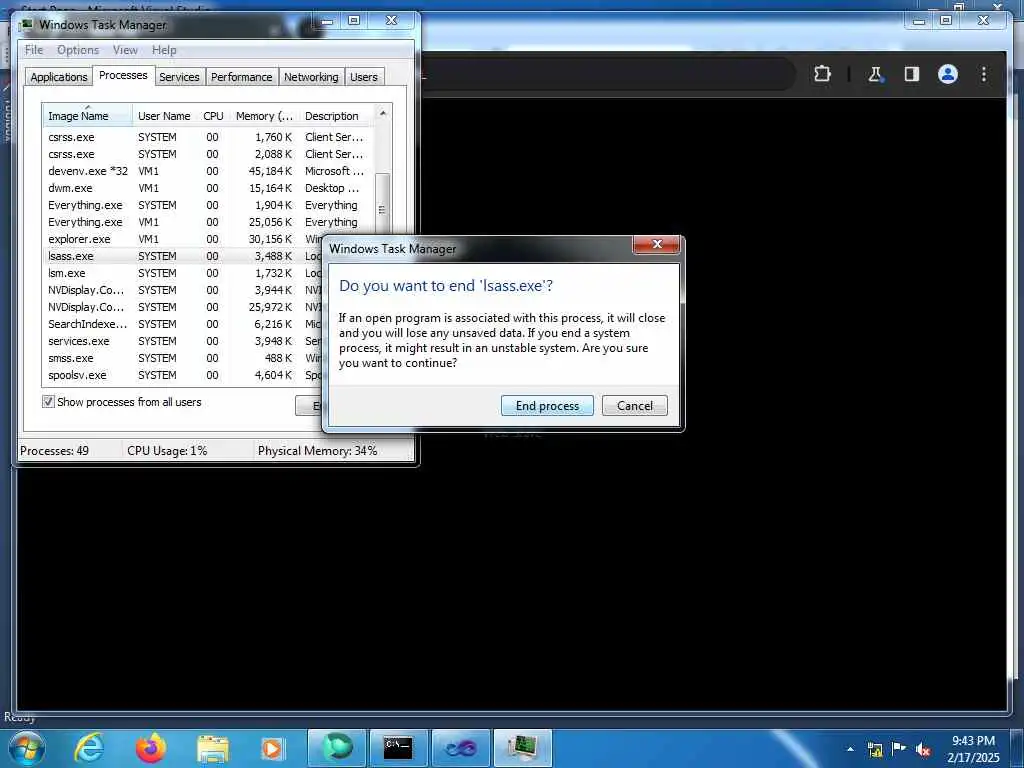Open the View menu in Task Manager
Image resolution: width=1024 pixels, height=768 pixels.
(125, 50)
